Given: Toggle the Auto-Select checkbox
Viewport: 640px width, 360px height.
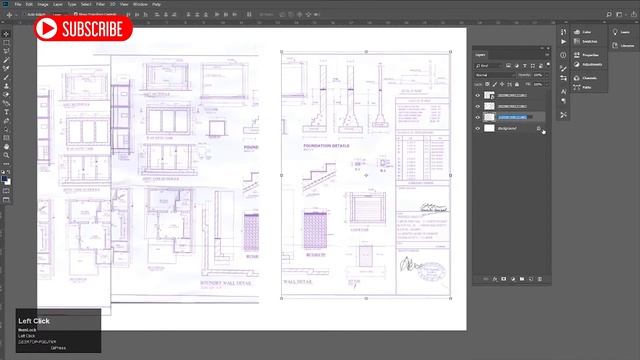Looking at the screenshot, I should 24,14.
